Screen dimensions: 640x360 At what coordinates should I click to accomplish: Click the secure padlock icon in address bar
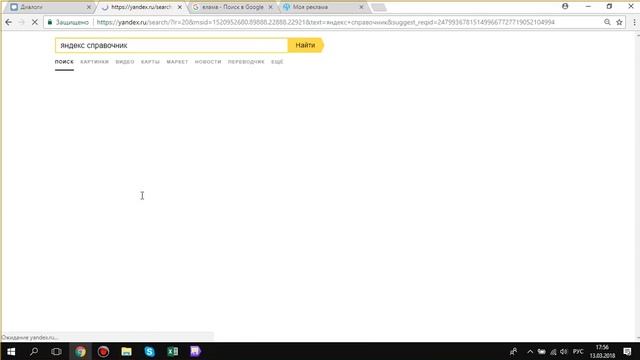point(50,22)
